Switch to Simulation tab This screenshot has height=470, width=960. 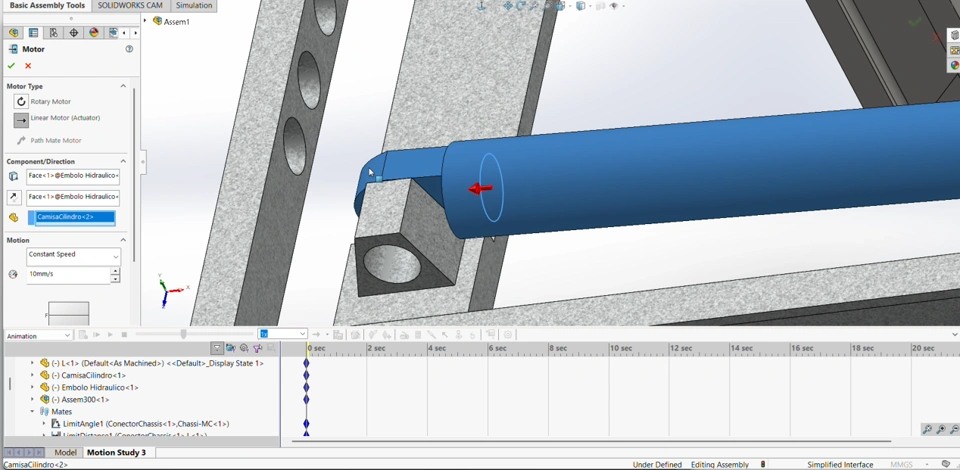(x=194, y=6)
